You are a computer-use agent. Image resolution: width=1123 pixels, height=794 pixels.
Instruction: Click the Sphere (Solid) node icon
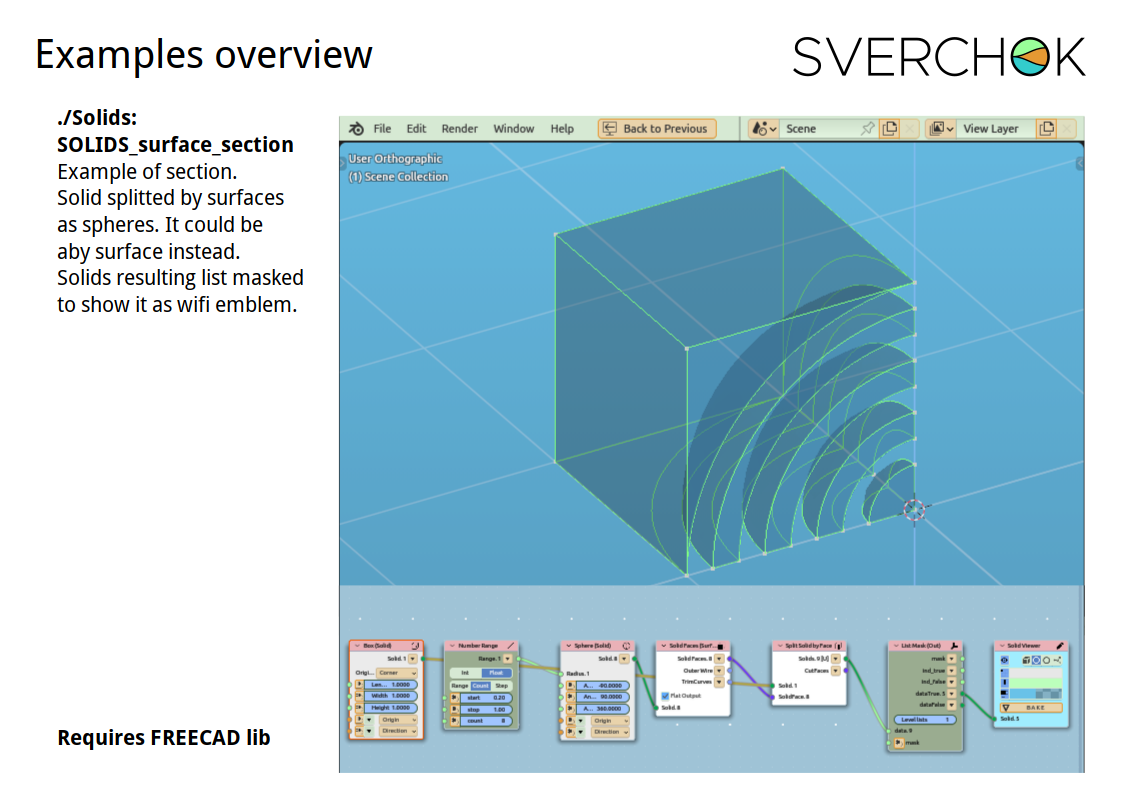pyautogui.click(x=626, y=646)
